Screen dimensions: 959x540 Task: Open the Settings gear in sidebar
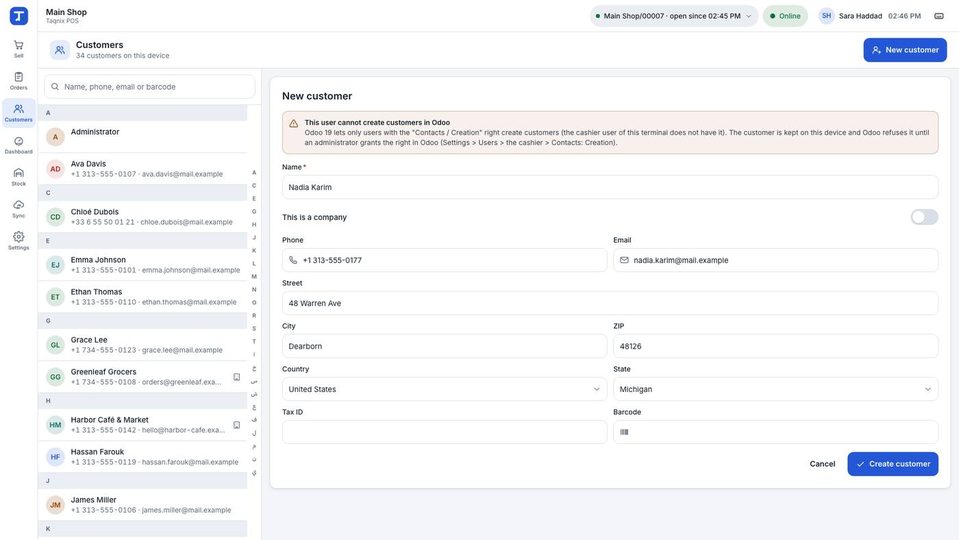point(18,241)
